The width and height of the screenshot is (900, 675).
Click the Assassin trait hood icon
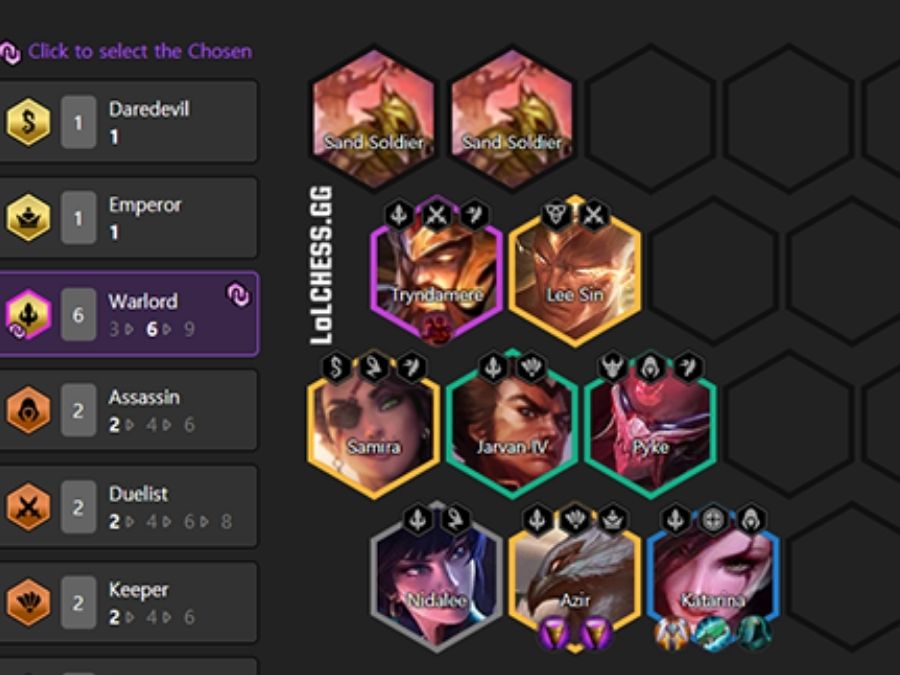click(28, 410)
